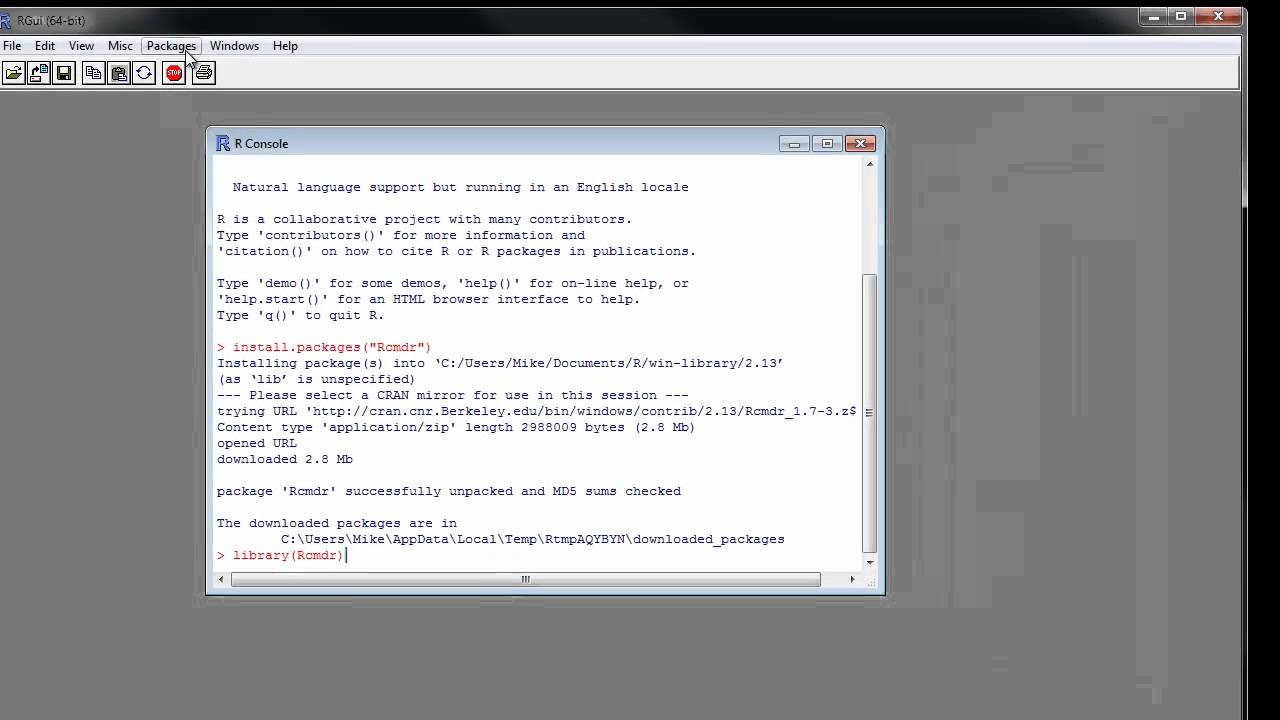This screenshot has width=1280, height=720.
Task: Restore down the RGui main window
Action: click(x=1181, y=16)
